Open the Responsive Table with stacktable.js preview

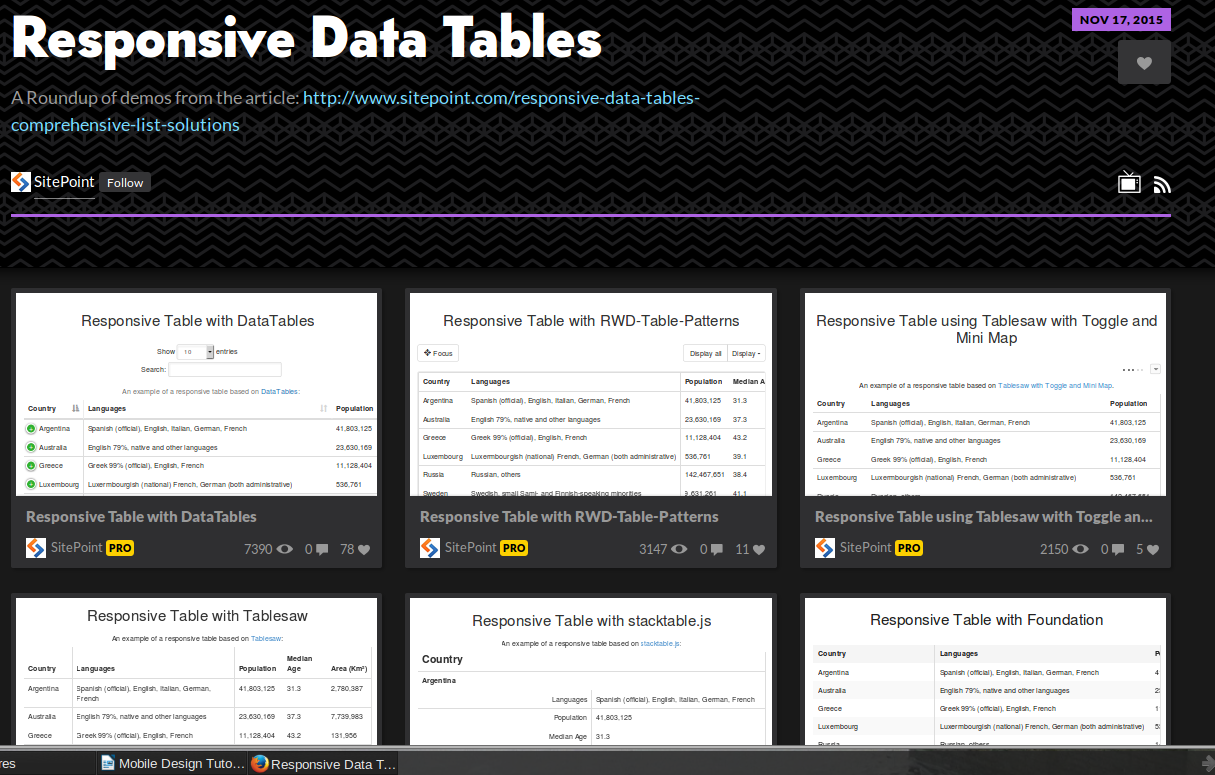click(x=591, y=670)
